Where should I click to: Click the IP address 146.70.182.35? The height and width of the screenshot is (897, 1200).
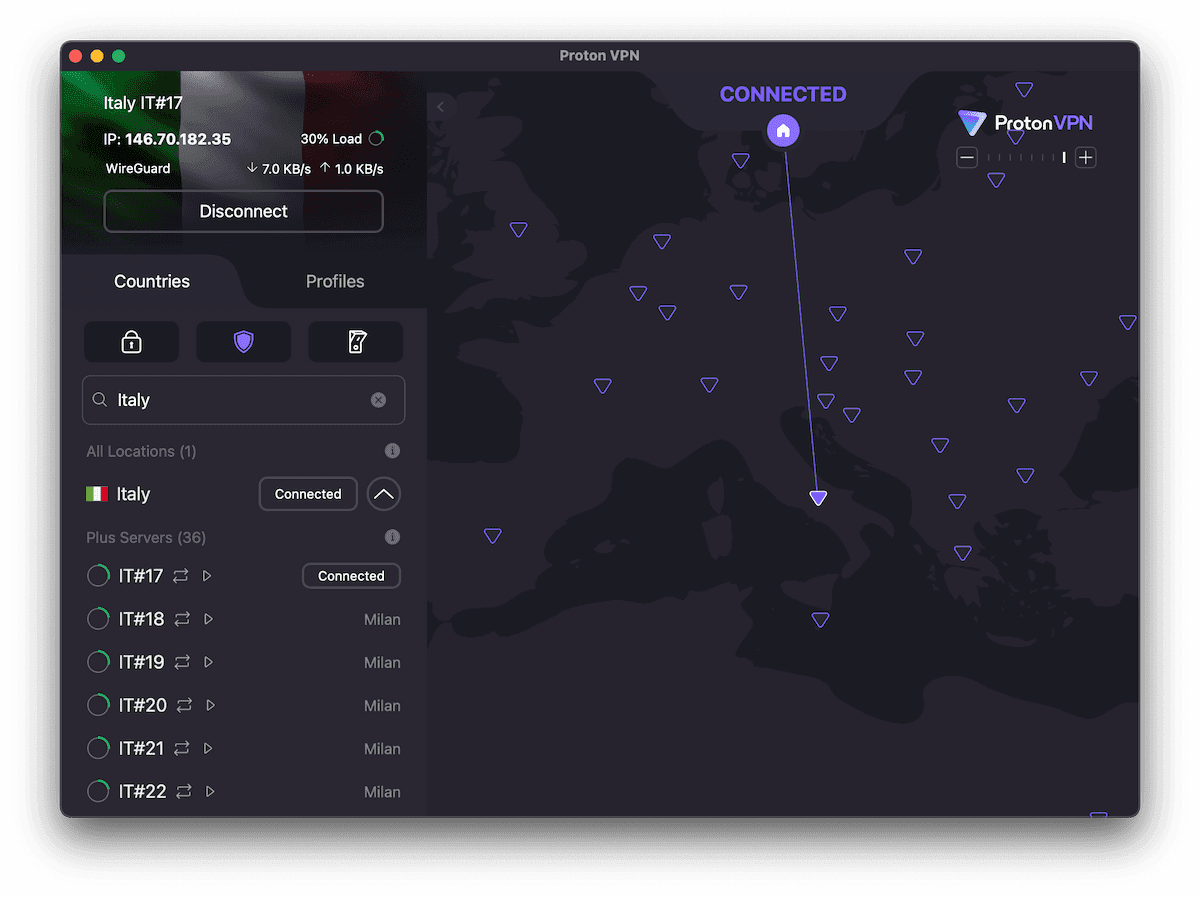pos(178,139)
